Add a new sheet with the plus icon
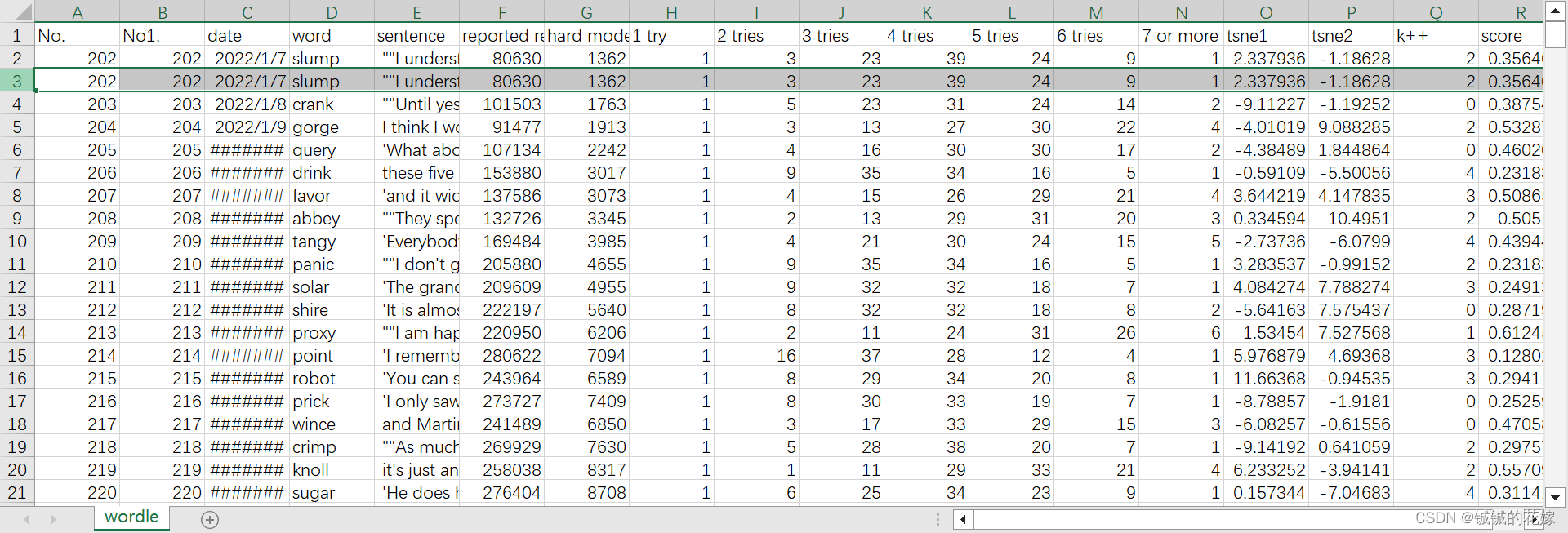This screenshot has width=1568, height=533. (x=210, y=520)
